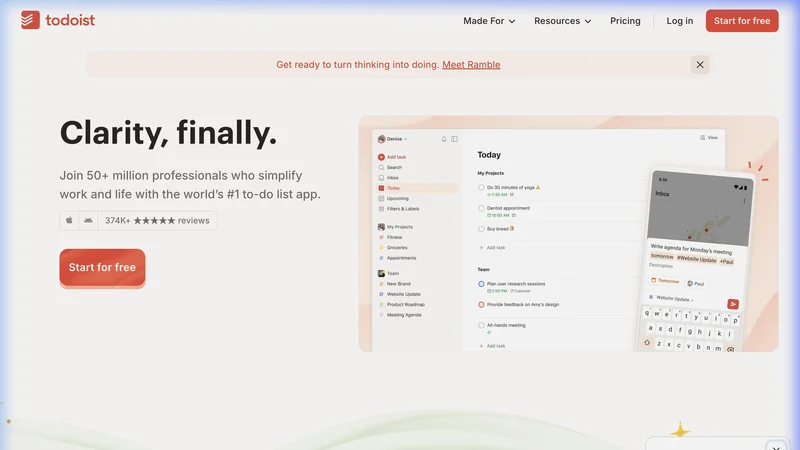The width and height of the screenshot is (800, 450).
Task: Expand the Resources dropdown menu
Action: click(562, 21)
